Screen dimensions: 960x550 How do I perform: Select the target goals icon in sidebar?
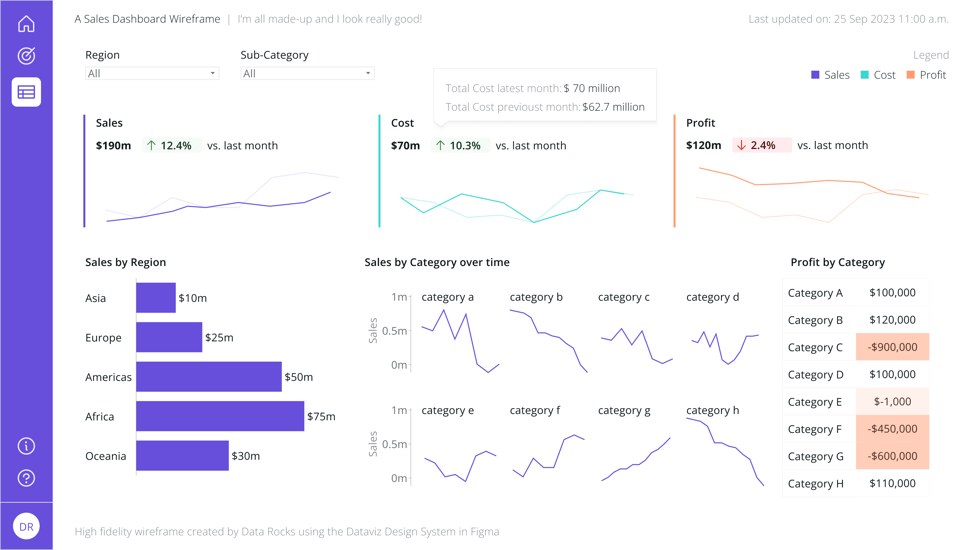(26, 56)
